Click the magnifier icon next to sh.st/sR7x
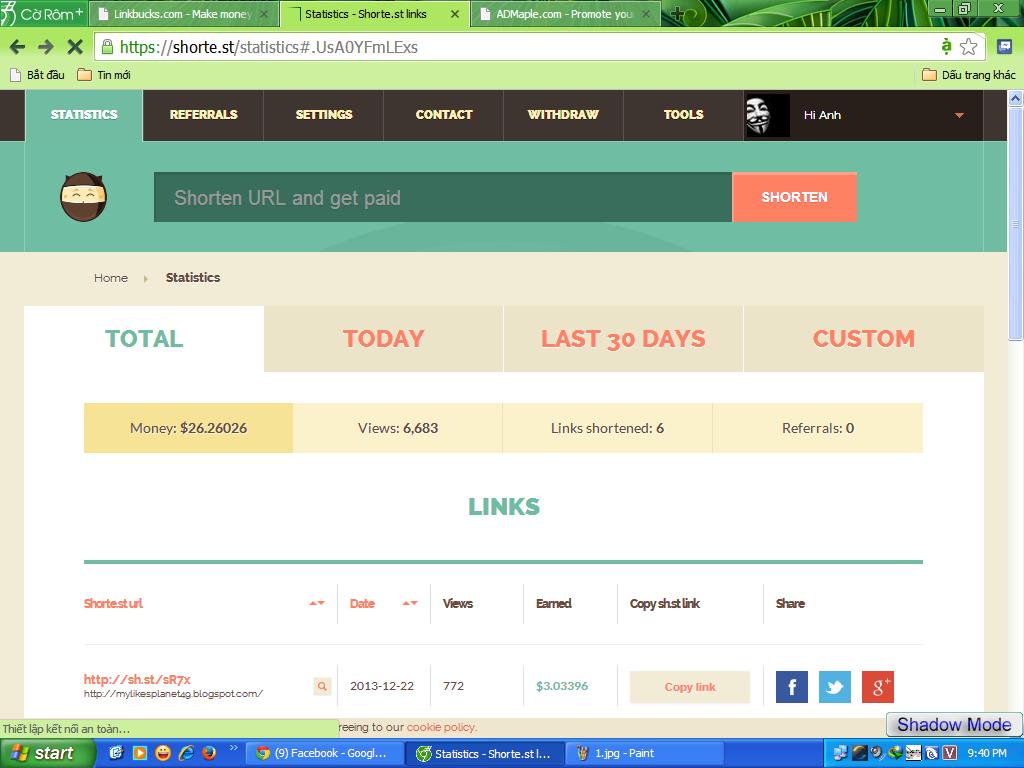Viewport: 1024px width, 768px height. pyautogui.click(x=322, y=686)
